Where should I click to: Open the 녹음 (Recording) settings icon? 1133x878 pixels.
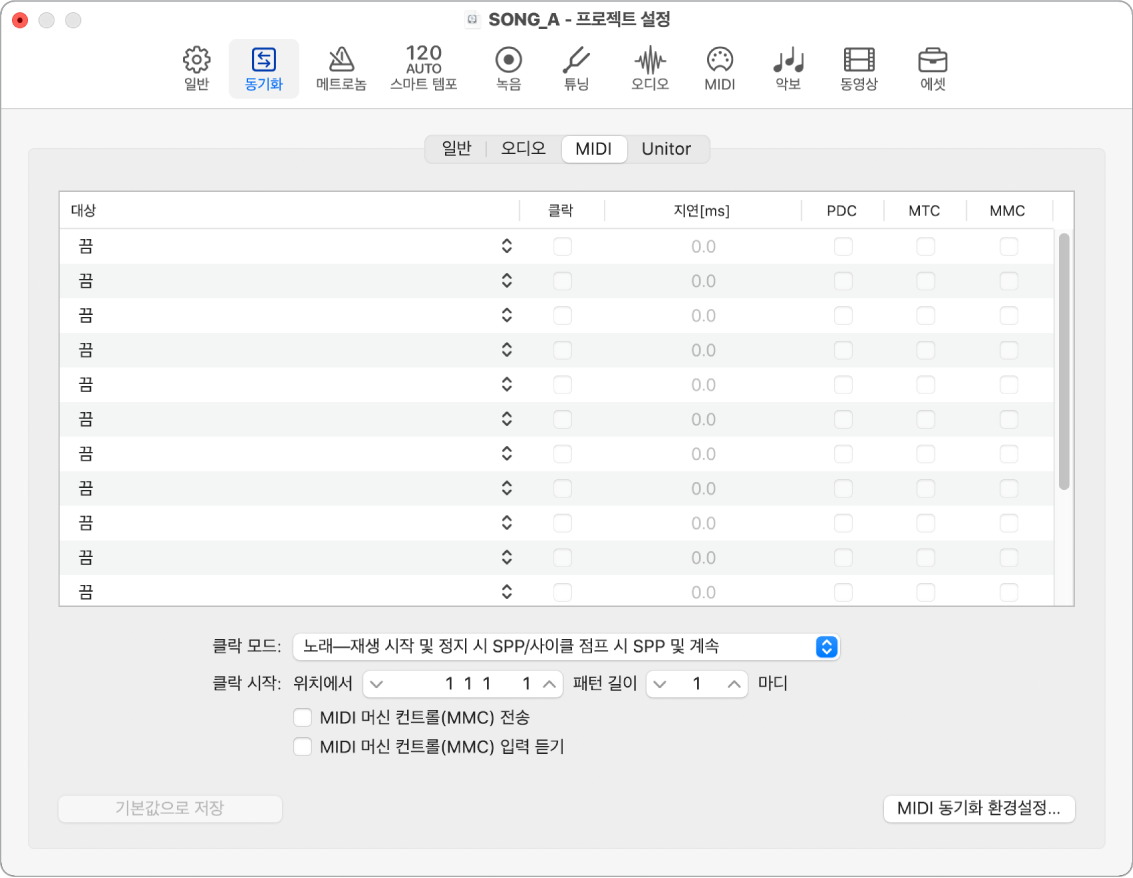coord(509,69)
